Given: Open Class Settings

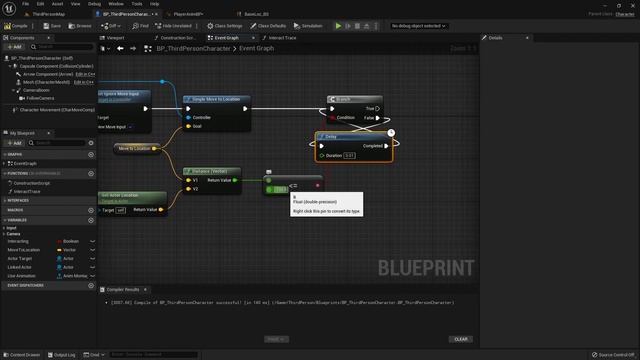Looking at the screenshot, I should coord(224,26).
